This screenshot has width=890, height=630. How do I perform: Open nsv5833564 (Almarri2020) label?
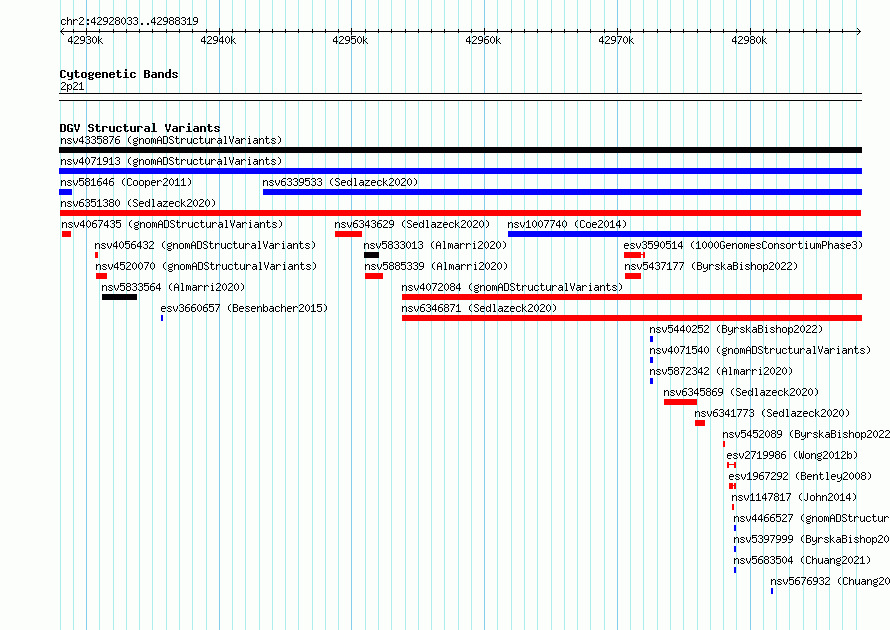[173, 287]
